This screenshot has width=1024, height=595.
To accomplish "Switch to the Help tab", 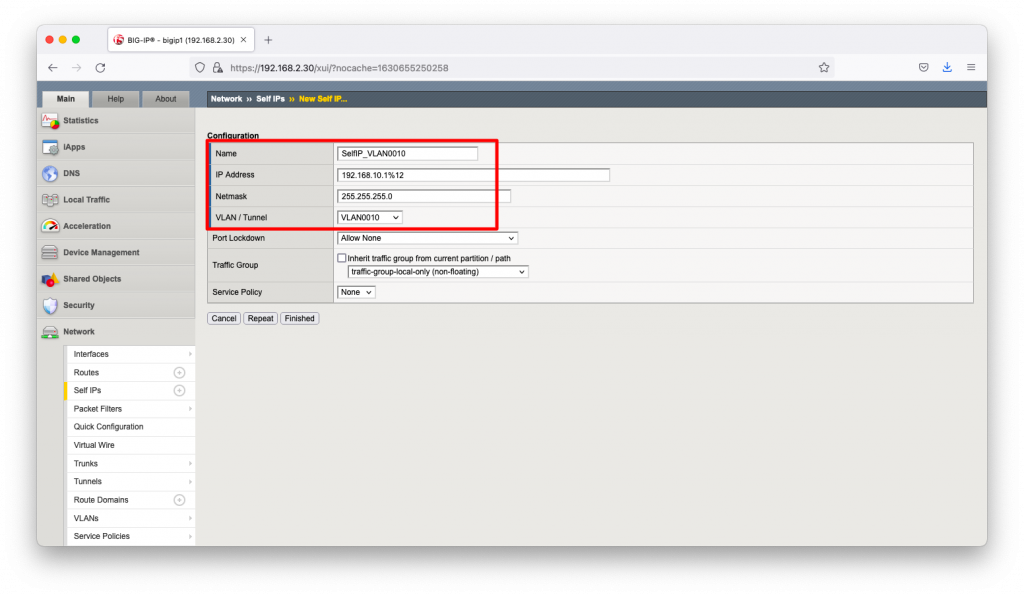I will 115,99.
